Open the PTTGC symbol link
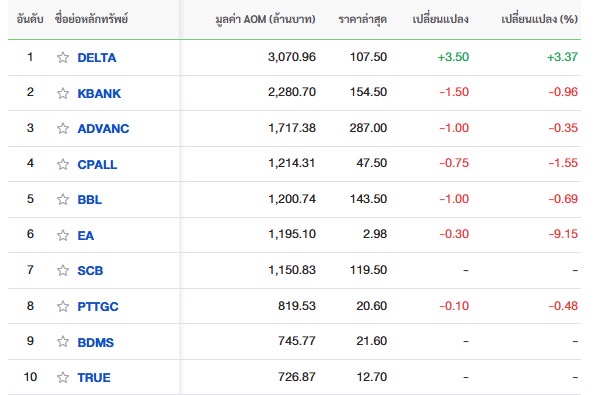Viewport: 599px width, 395px height. [98, 307]
